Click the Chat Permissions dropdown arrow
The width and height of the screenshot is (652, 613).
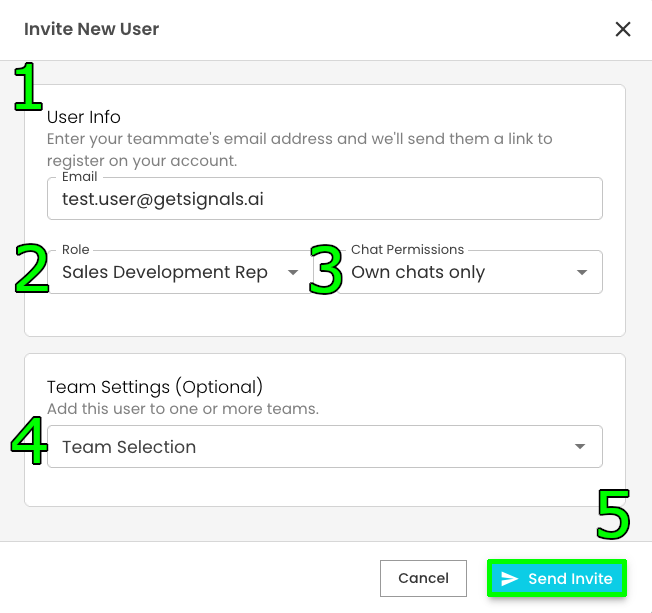(x=582, y=272)
